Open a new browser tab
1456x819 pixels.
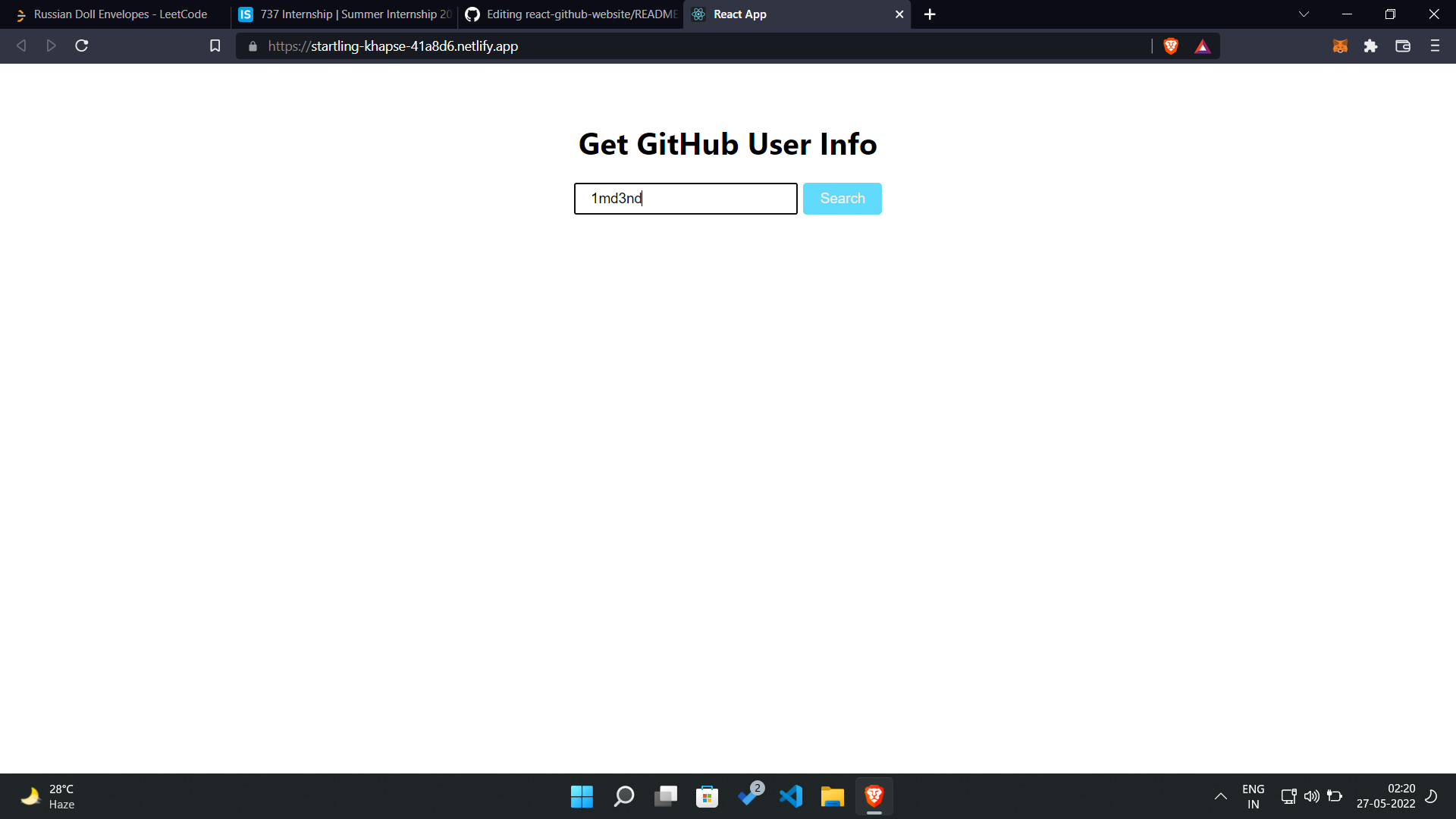tap(930, 14)
